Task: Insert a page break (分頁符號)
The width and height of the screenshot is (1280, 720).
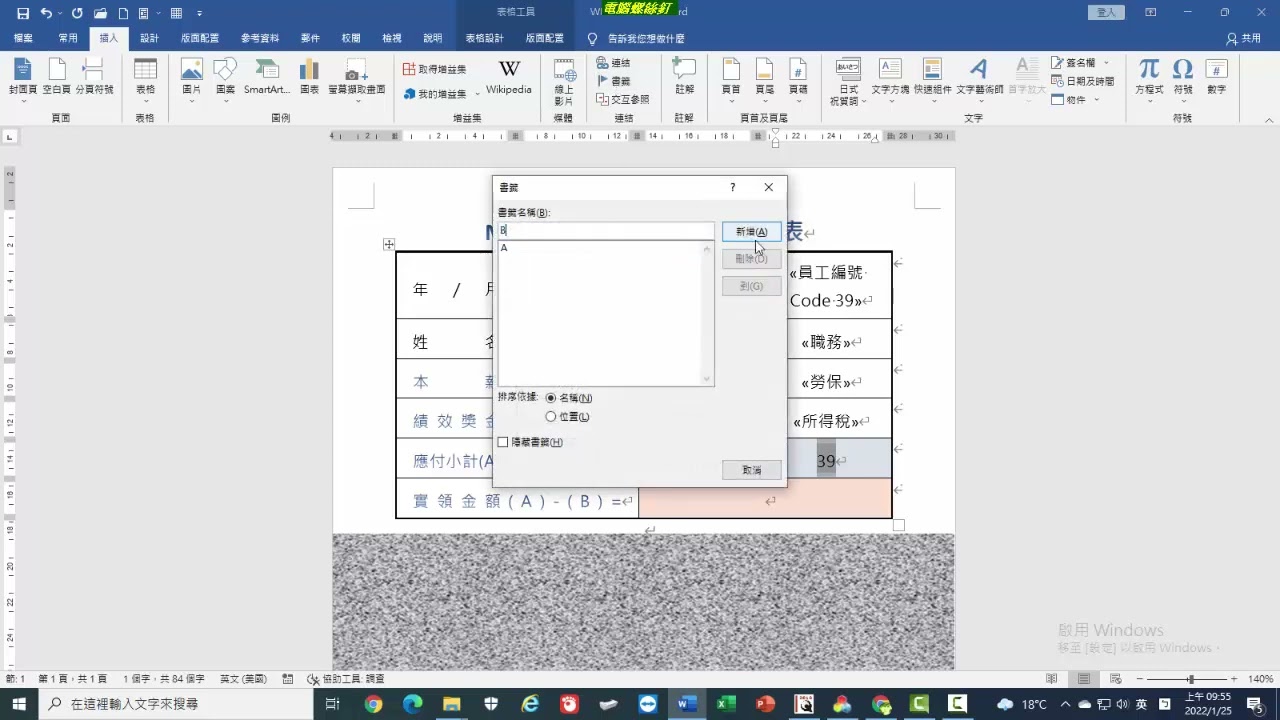Action: point(94,76)
